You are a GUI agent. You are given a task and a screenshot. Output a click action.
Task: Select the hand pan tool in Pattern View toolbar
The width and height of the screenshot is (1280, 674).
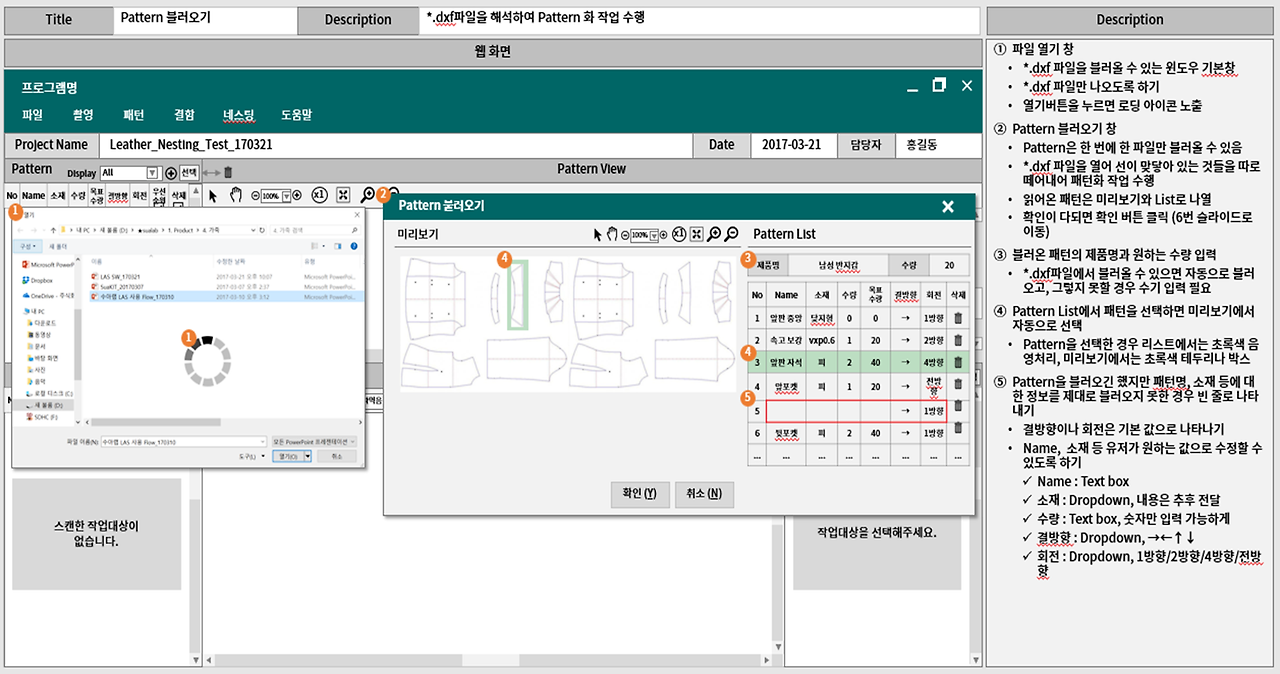tap(236, 195)
